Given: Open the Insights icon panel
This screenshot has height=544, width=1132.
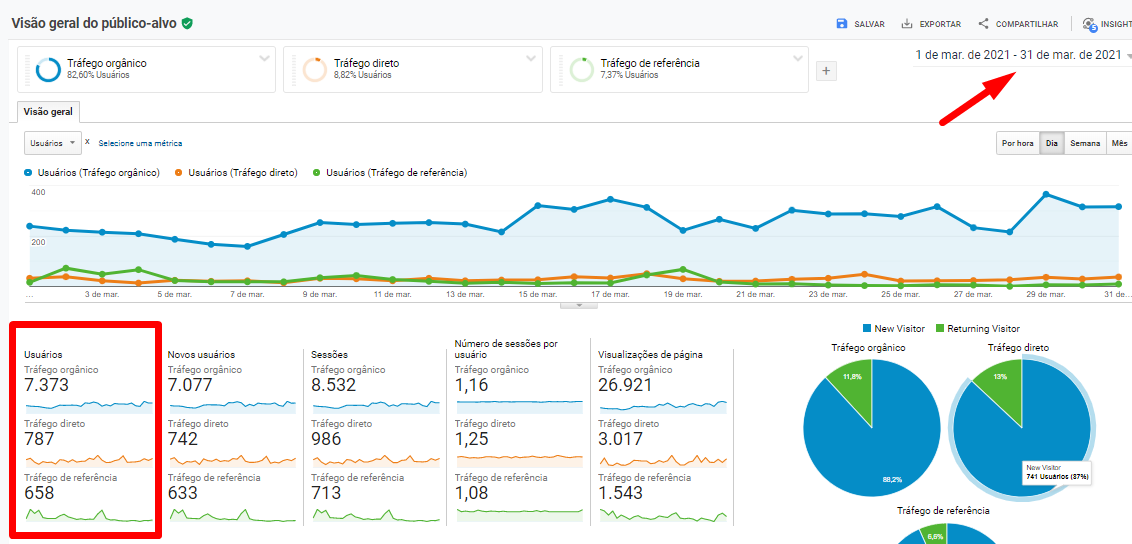Looking at the screenshot, I should (x=1089, y=24).
